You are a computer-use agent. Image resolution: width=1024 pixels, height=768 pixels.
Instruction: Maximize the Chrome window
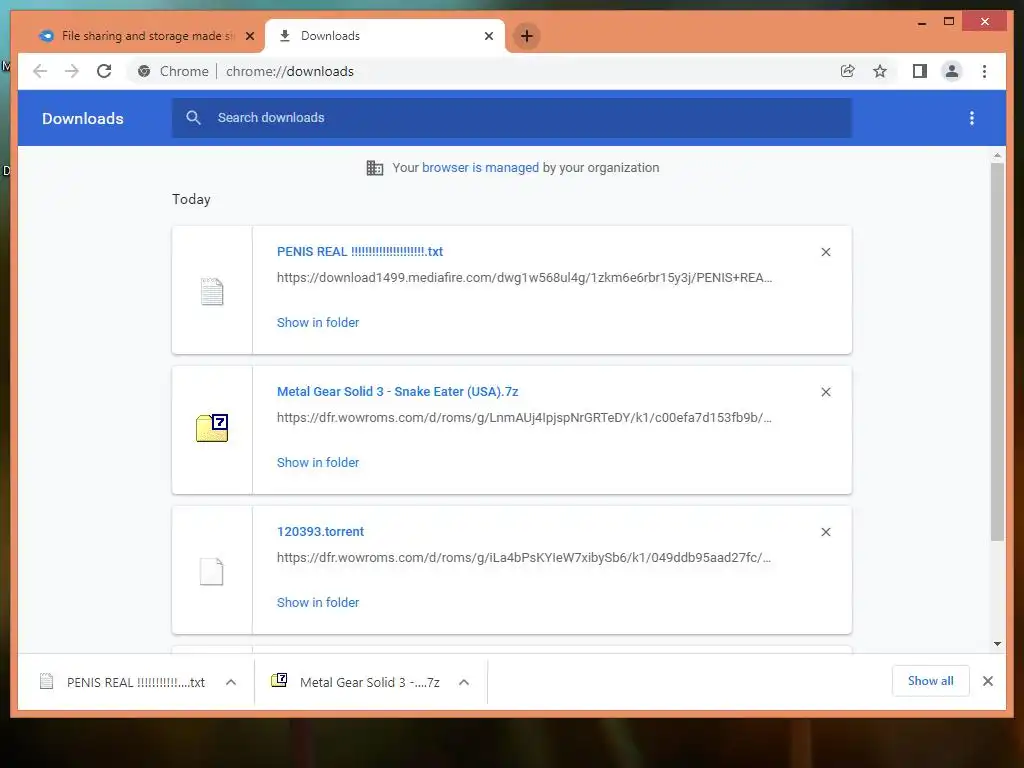click(x=949, y=22)
